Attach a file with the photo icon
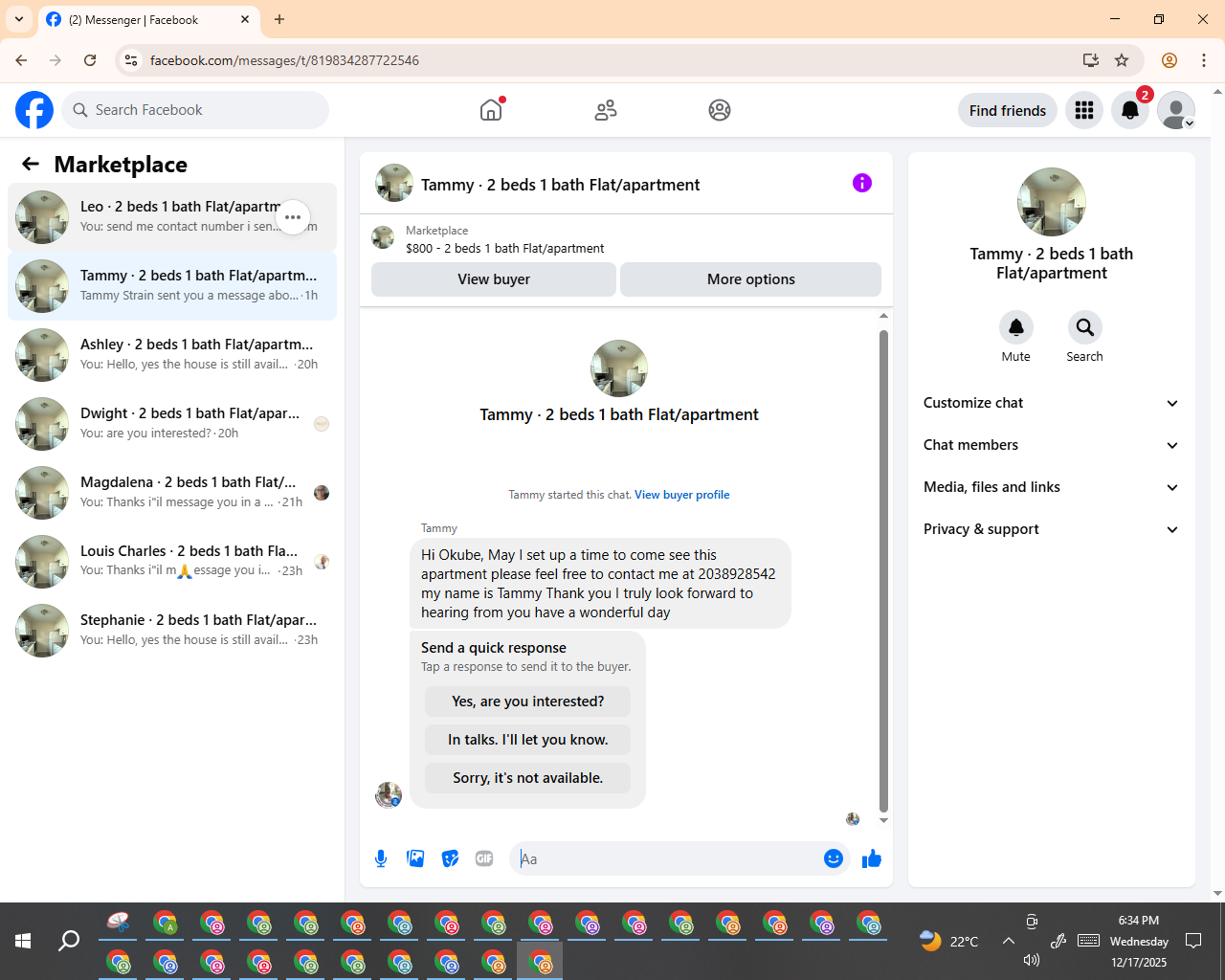This screenshot has width=1225, height=980. point(415,858)
